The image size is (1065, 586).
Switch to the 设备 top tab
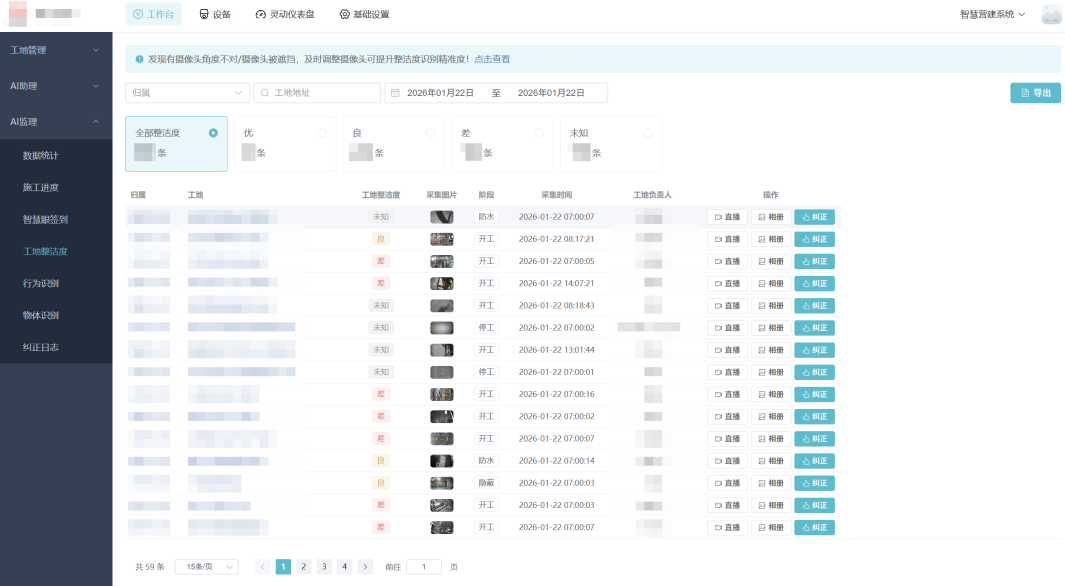[215, 14]
